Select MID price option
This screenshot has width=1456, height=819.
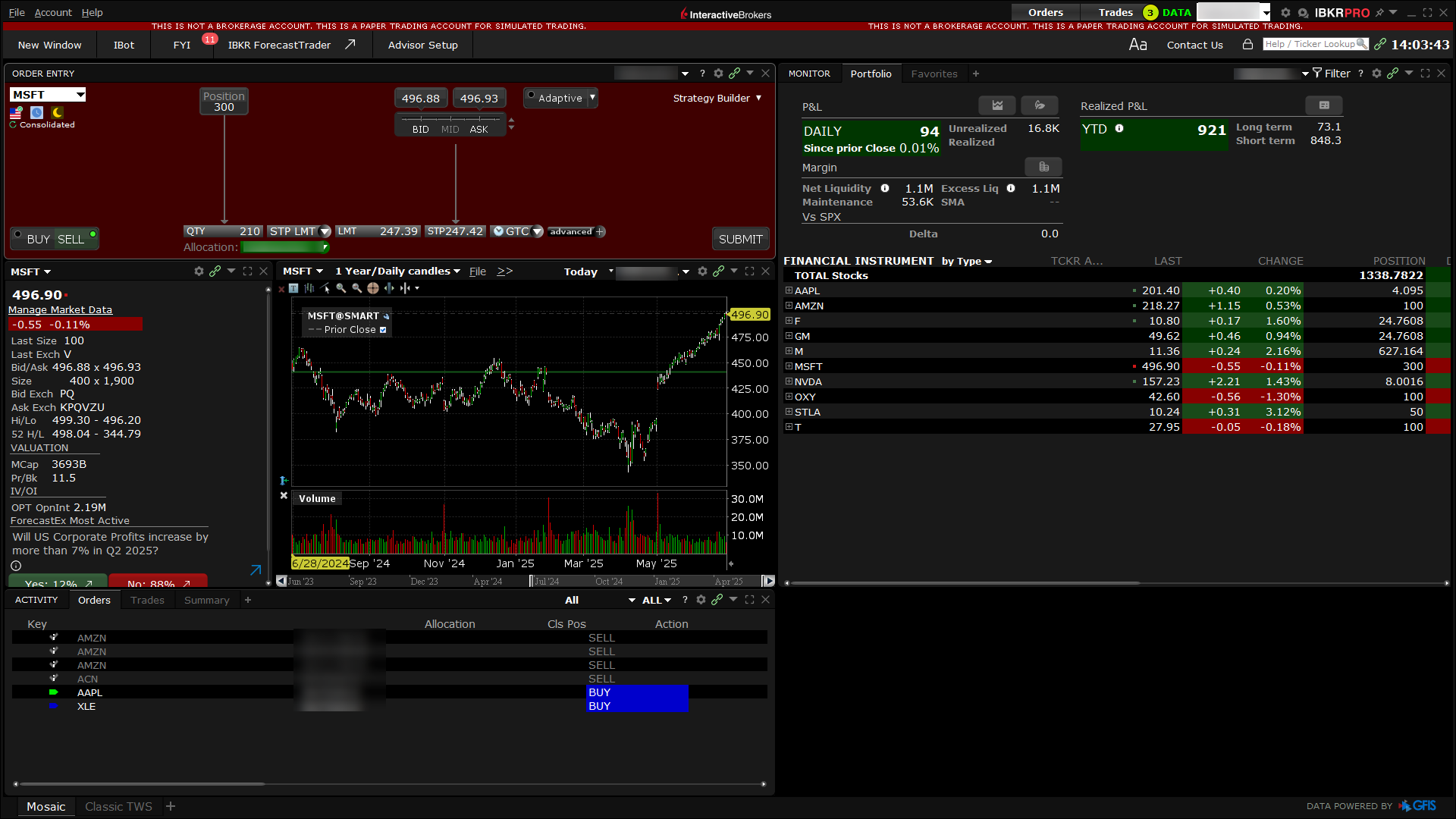450,130
